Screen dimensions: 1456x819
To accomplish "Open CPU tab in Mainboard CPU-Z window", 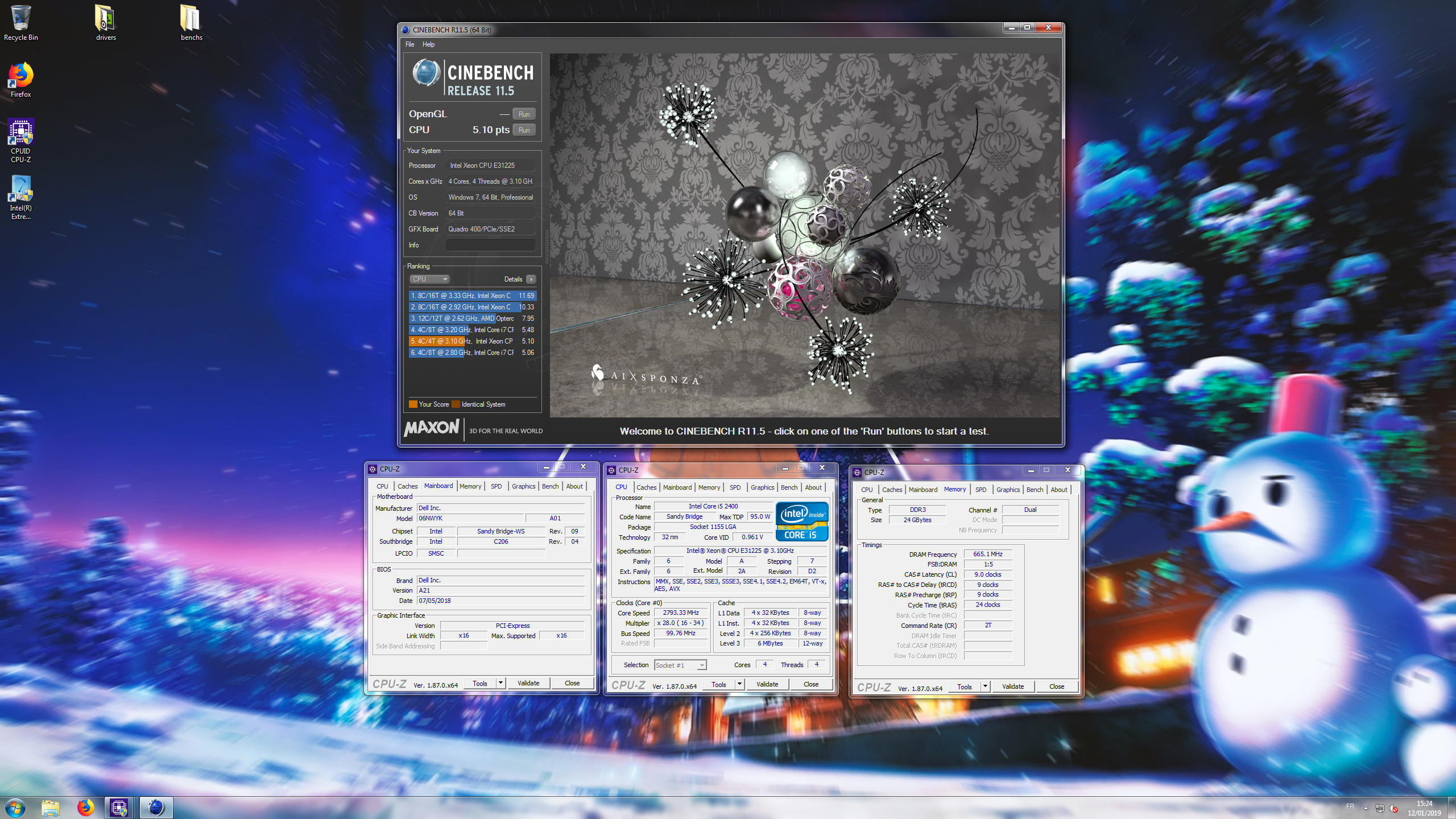I will pyautogui.click(x=382, y=486).
